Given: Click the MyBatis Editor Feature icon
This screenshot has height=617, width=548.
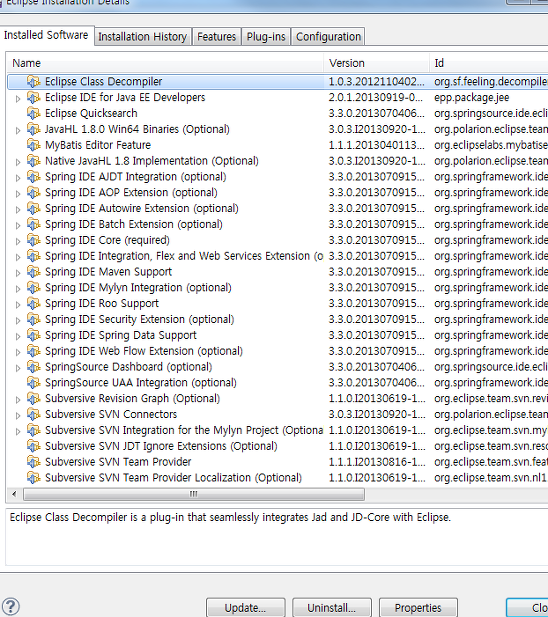Looking at the screenshot, I should coord(33,145).
